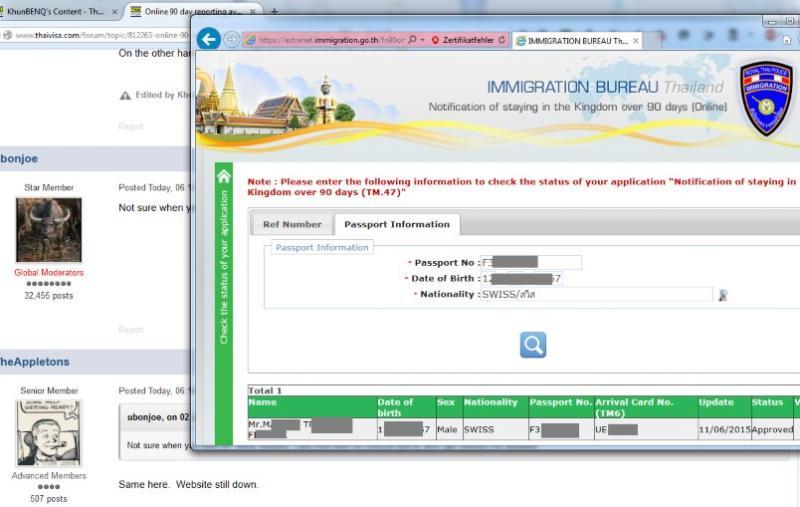Image resolution: width=800 pixels, height=507 pixels.
Task: Select 'Online 90 day reporting' Chrome tab
Action: 193,11
